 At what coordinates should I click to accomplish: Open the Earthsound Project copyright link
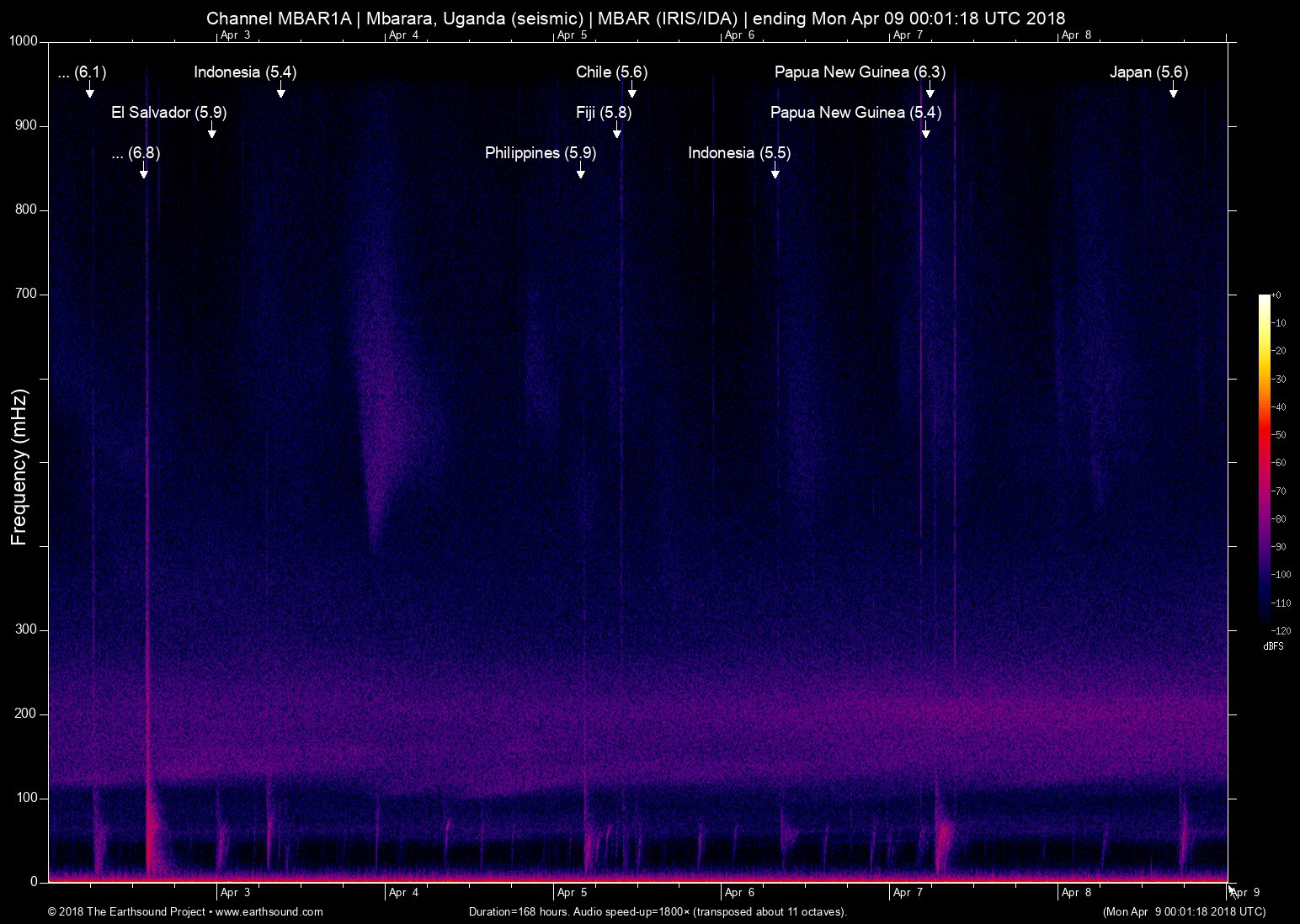click(185, 912)
